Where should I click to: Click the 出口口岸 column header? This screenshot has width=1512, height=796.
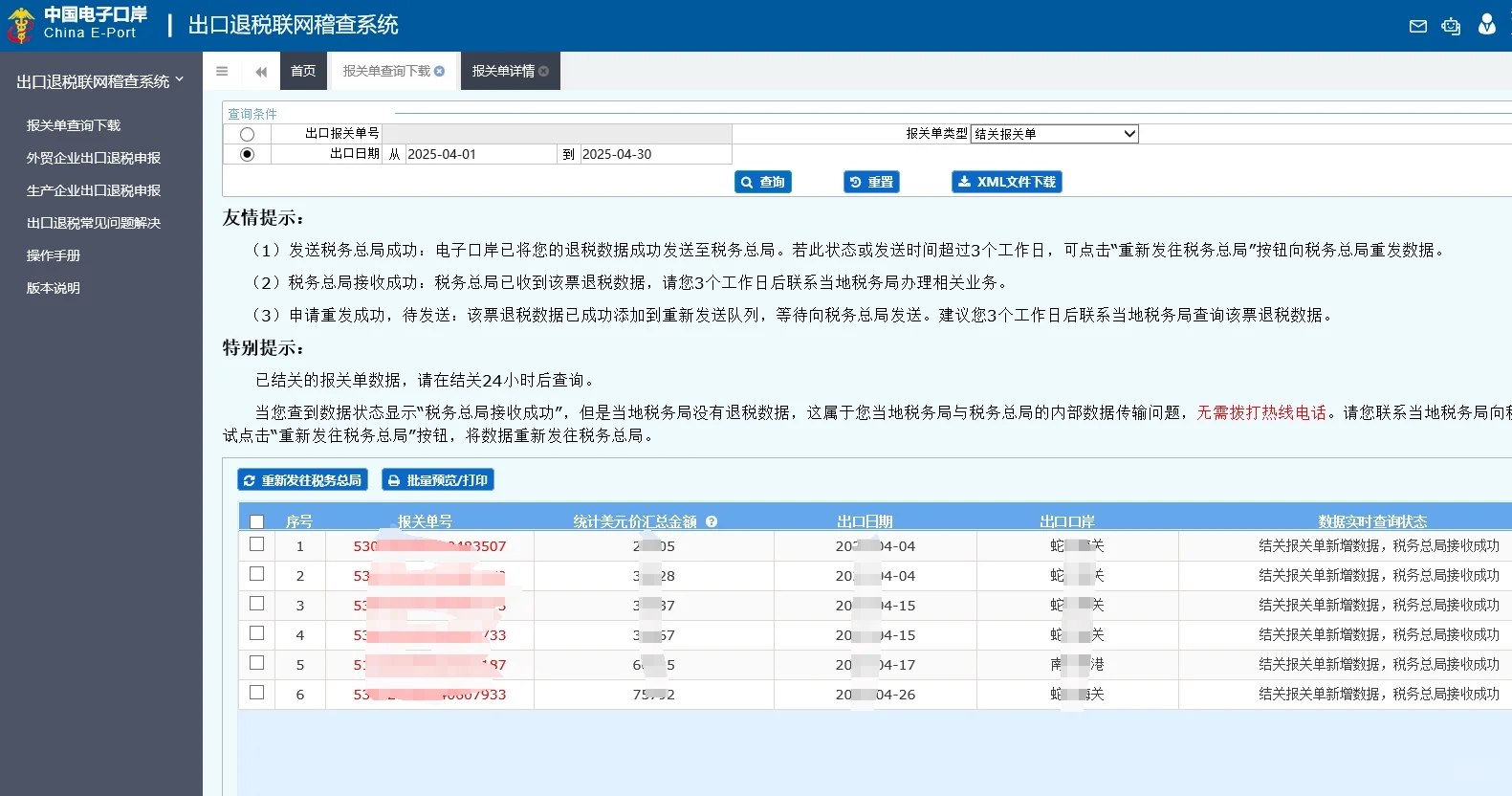pos(1067,521)
